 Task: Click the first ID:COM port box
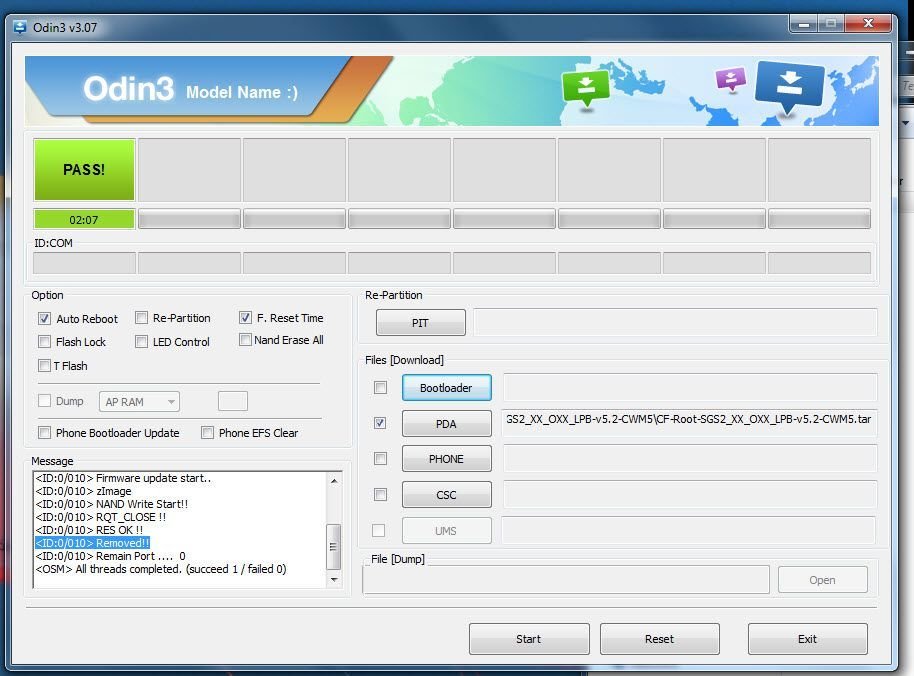point(84,263)
